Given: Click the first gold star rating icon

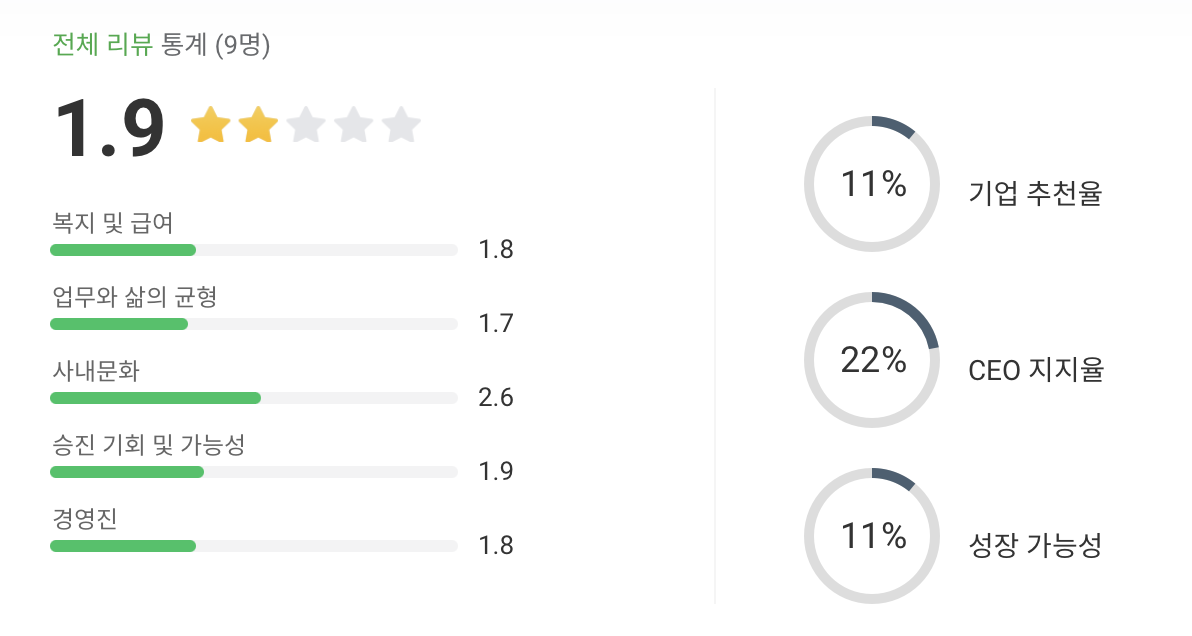Looking at the screenshot, I should pyautogui.click(x=211, y=125).
